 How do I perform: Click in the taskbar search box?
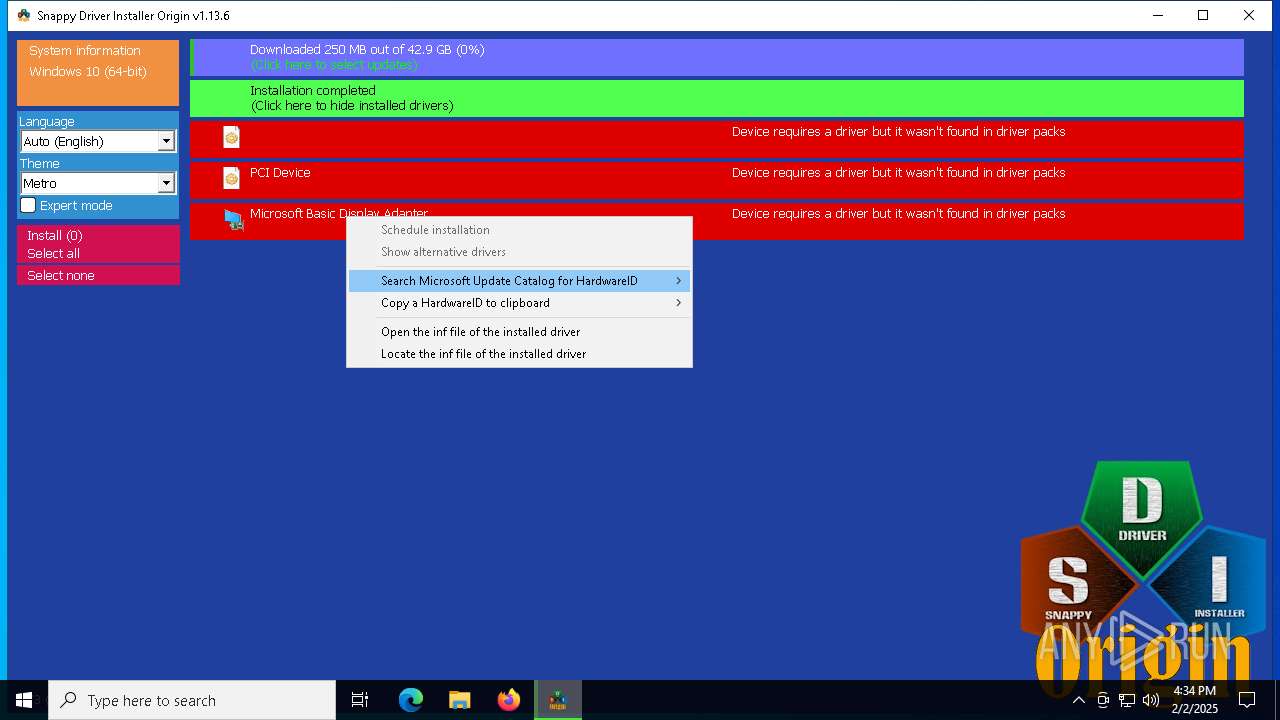[192, 700]
